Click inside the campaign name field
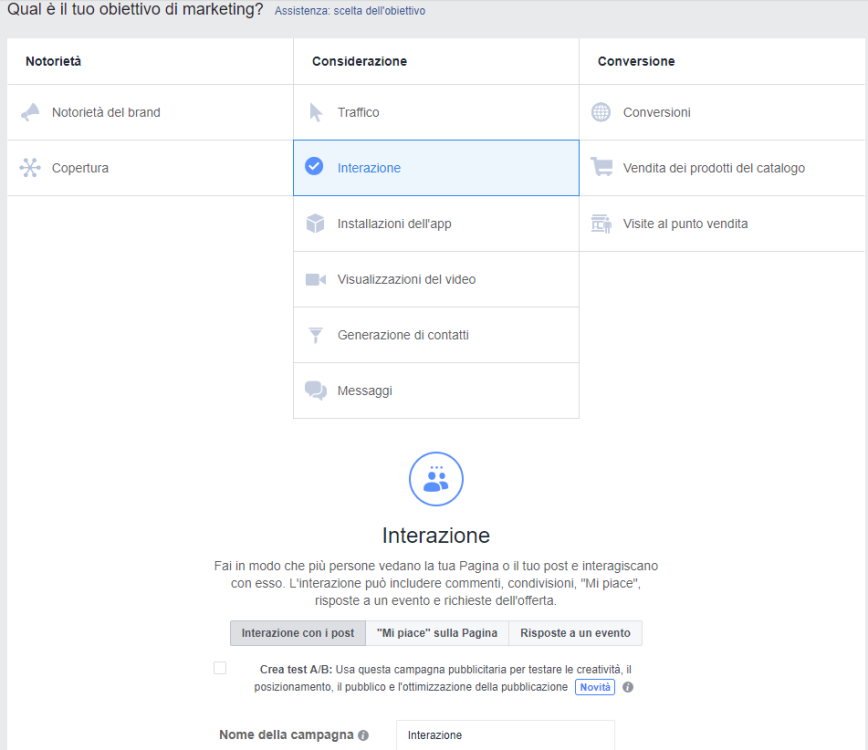868x750 pixels. point(505,734)
